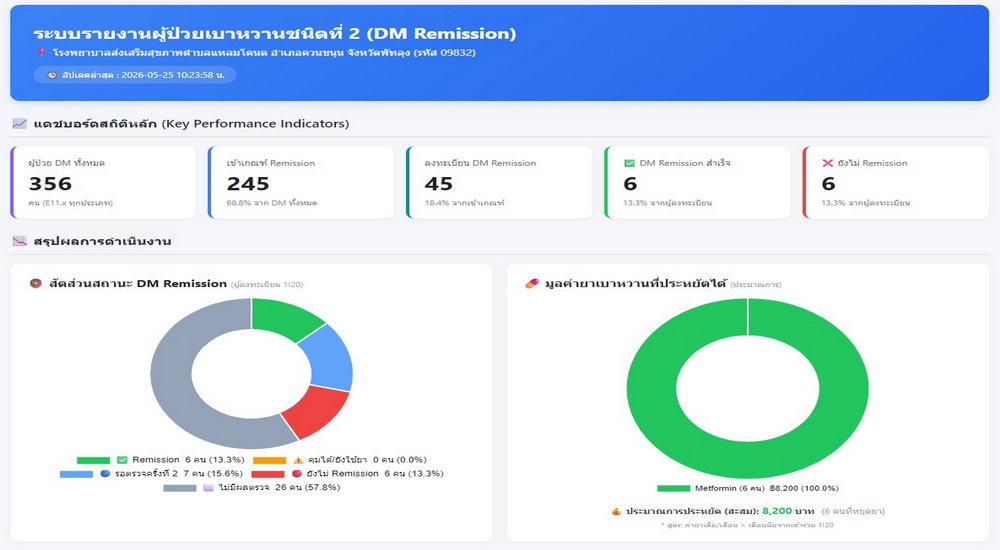1000x550 pixels.
Task: Click the donut icon beside สัดส่วนสถานะ DM Remission
Action: [x=36, y=283]
